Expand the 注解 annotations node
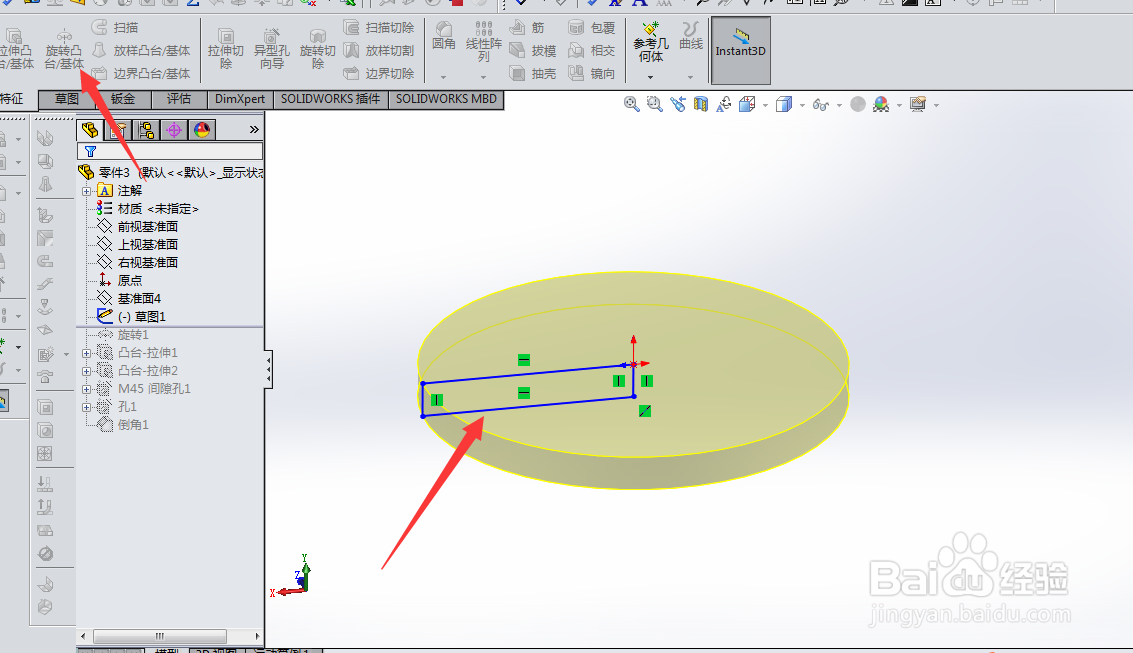The width and height of the screenshot is (1133, 653). pyautogui.click(x=87, y=191)
